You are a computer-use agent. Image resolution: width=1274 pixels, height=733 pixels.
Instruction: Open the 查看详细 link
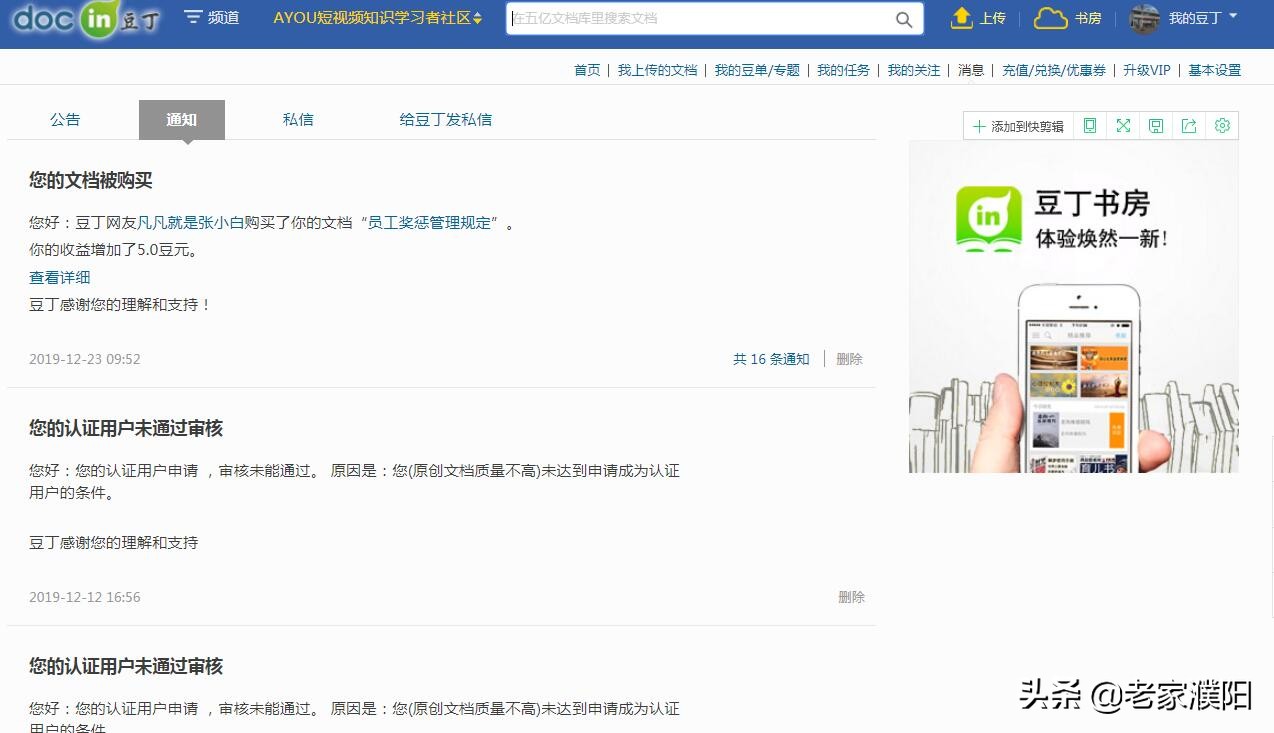click(59, 278)
